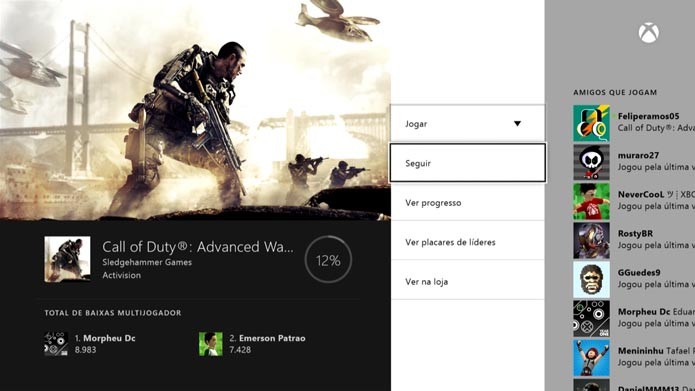Open NeverCooL's avatar picture
Screen dimensions: 695x391
pos(591,201)
